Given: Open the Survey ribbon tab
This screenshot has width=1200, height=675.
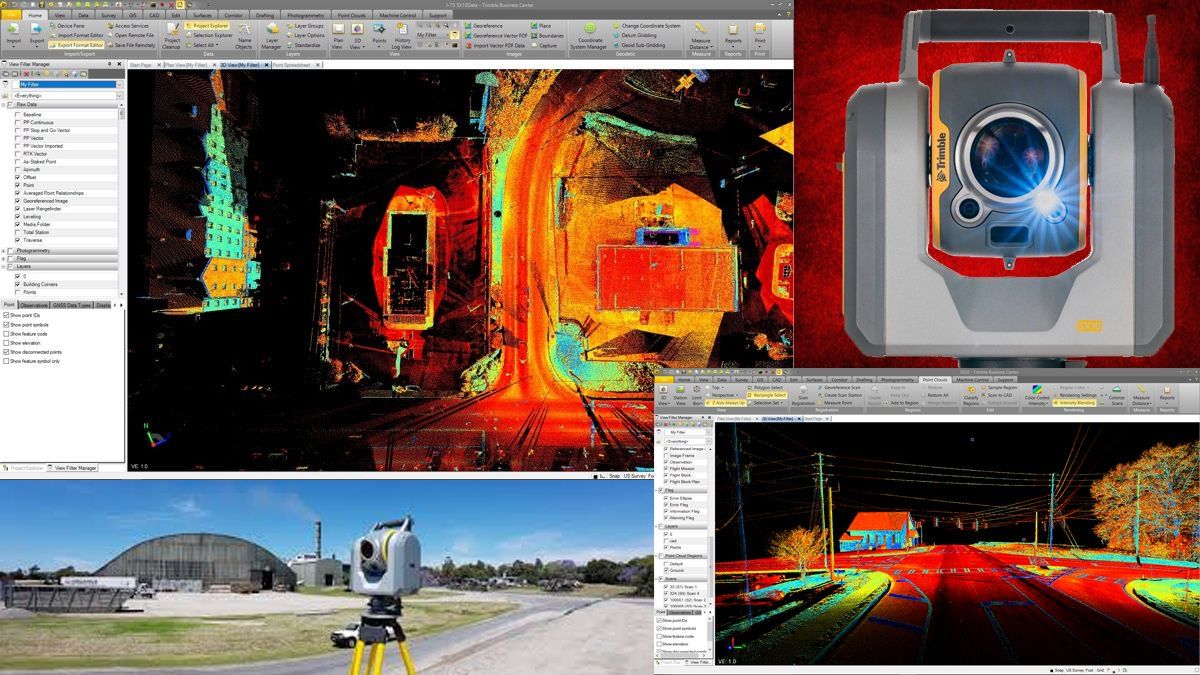Looking at the screenshot, I should pos(109,15).
